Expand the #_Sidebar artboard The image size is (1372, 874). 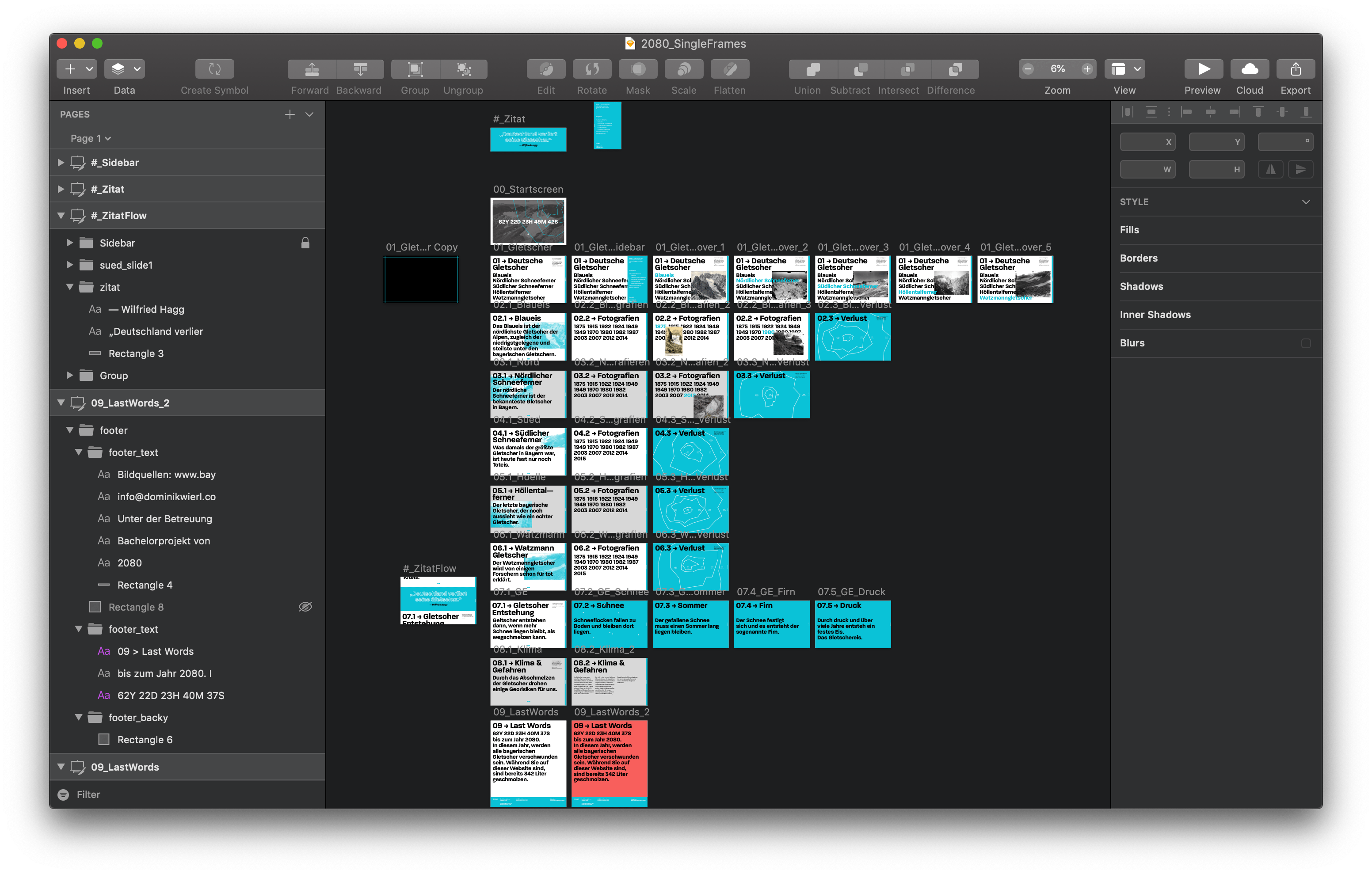coord(61,162)
